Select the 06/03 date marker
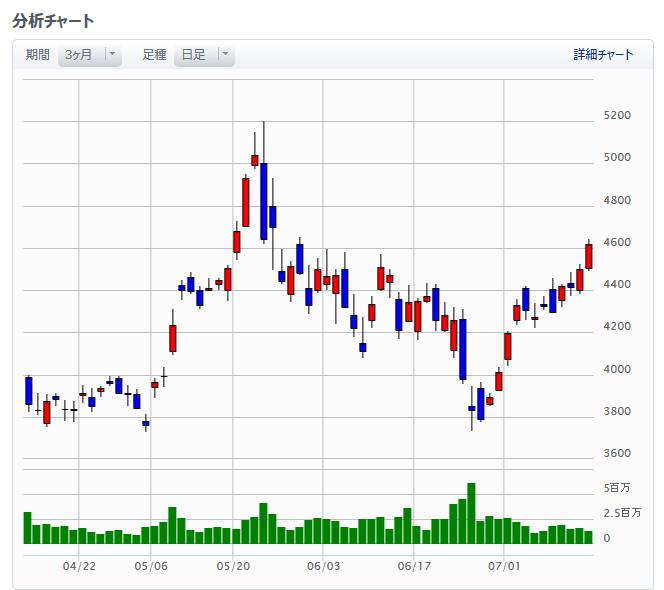The height and width of the screenshot is (590, 664). (x=323, y=566)
